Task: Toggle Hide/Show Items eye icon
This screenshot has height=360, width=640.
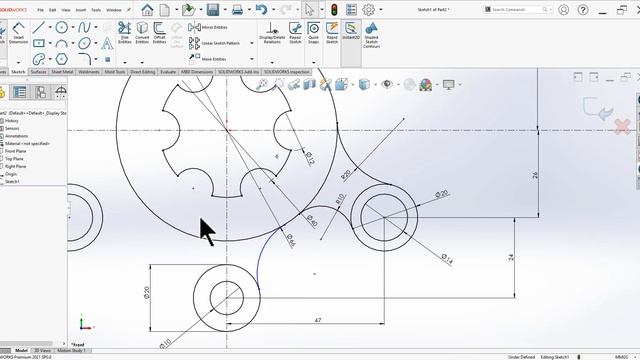Action: 387,84
